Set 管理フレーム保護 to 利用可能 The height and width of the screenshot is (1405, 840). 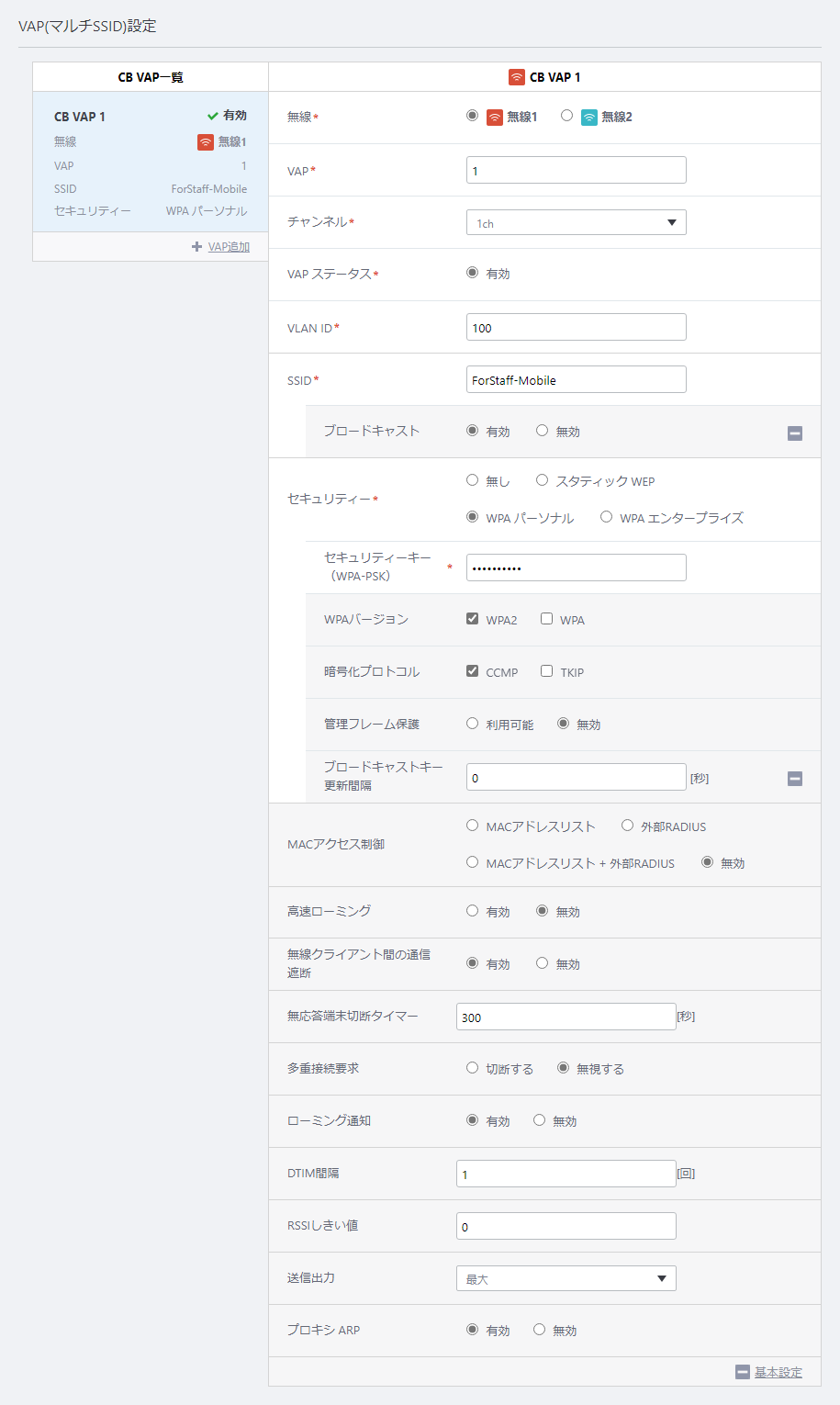(x=472, y=724)
